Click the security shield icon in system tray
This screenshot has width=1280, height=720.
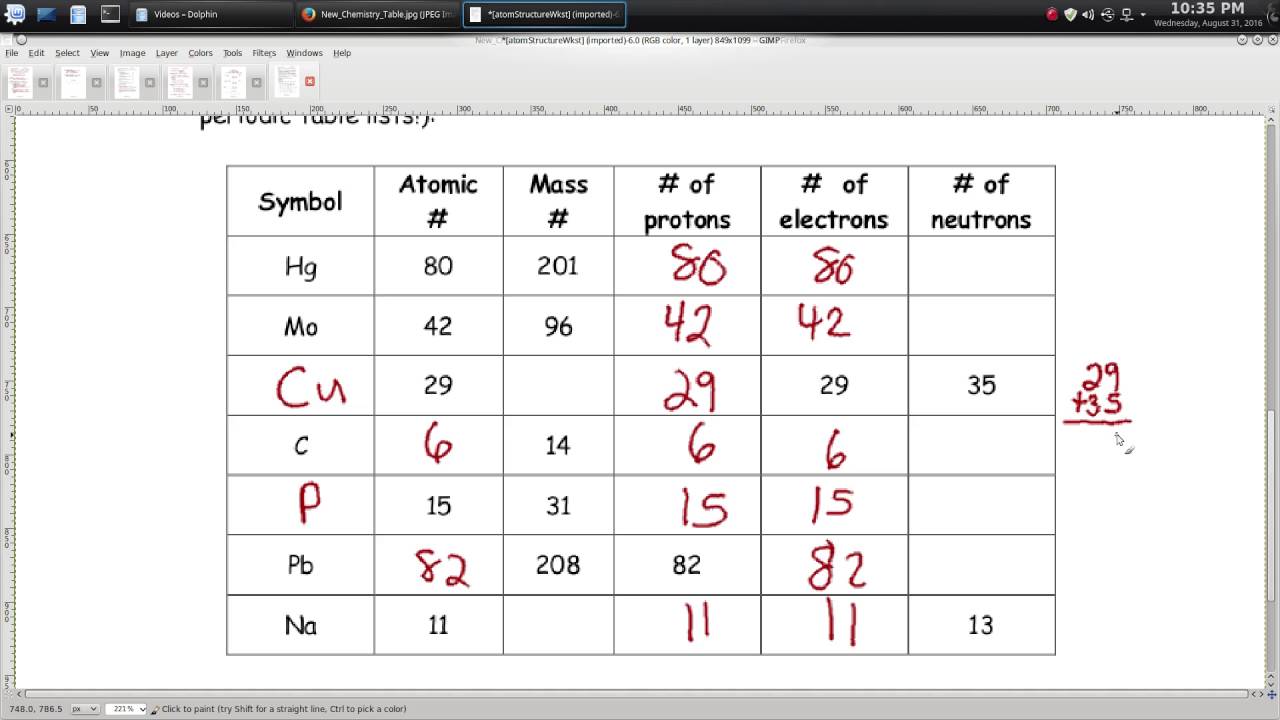pyautogui.click(x=1070, y=15)
